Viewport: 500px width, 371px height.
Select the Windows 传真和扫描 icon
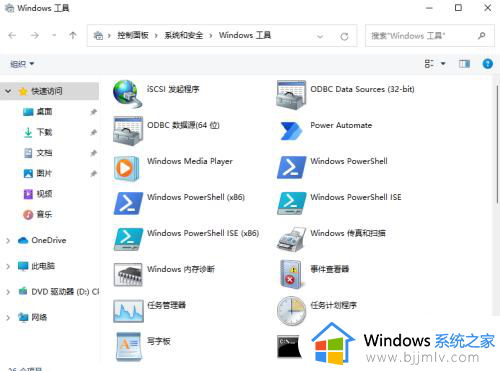pyautogui.click(x=291, y=239)
